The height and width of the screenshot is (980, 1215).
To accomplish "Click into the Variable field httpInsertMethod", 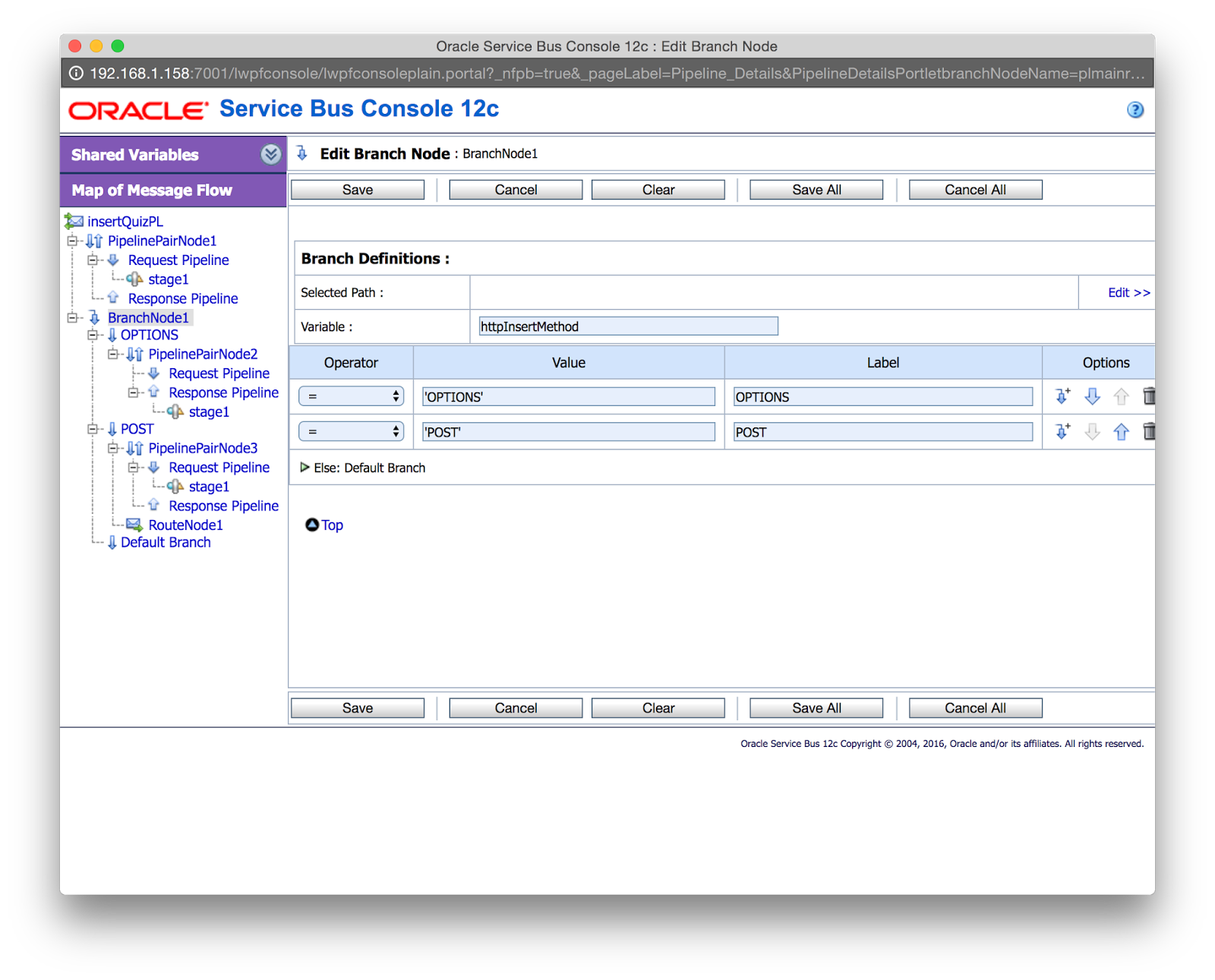I will 628,326.
